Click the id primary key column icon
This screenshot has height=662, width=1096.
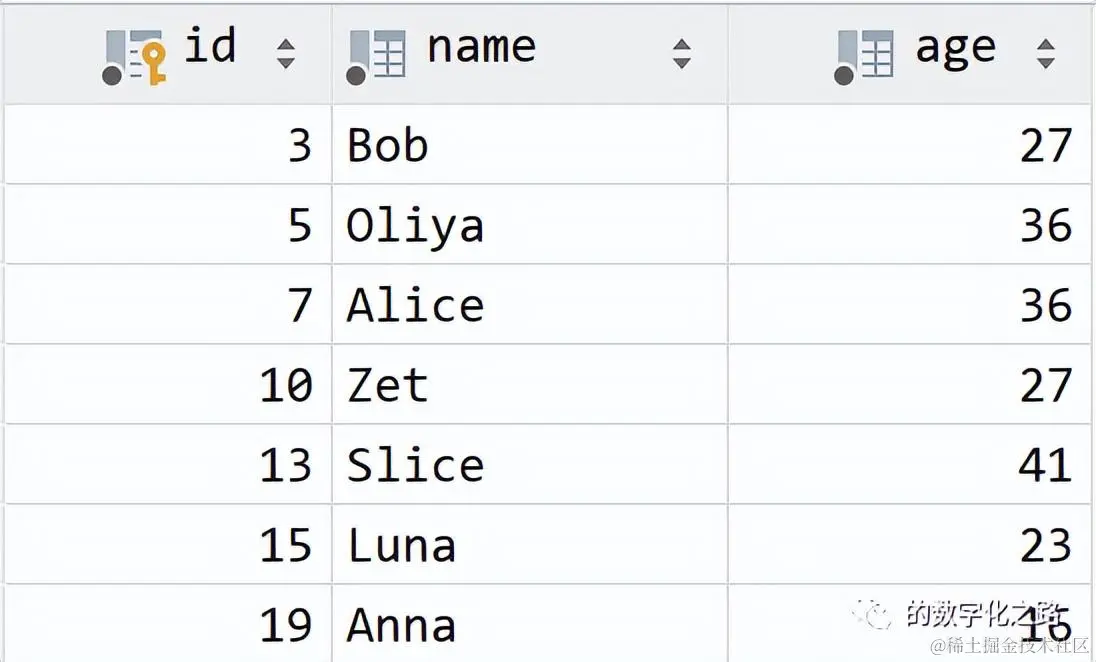(134, 57)
